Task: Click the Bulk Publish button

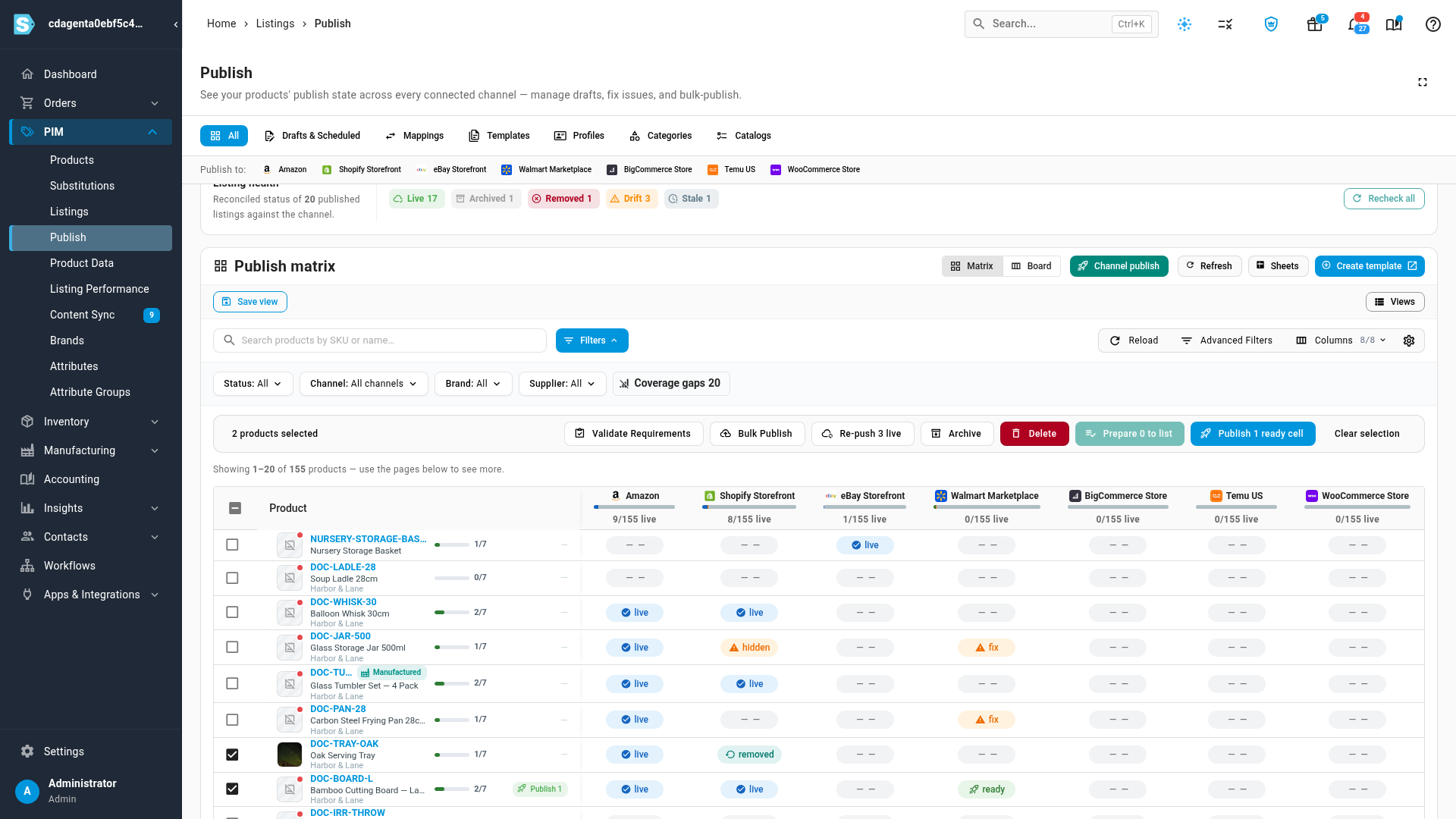Action: [757, 434]
